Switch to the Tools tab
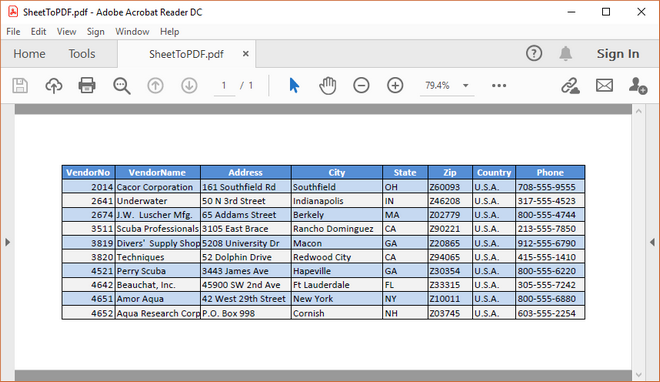 pyautogui.click(x=82, y=54)
